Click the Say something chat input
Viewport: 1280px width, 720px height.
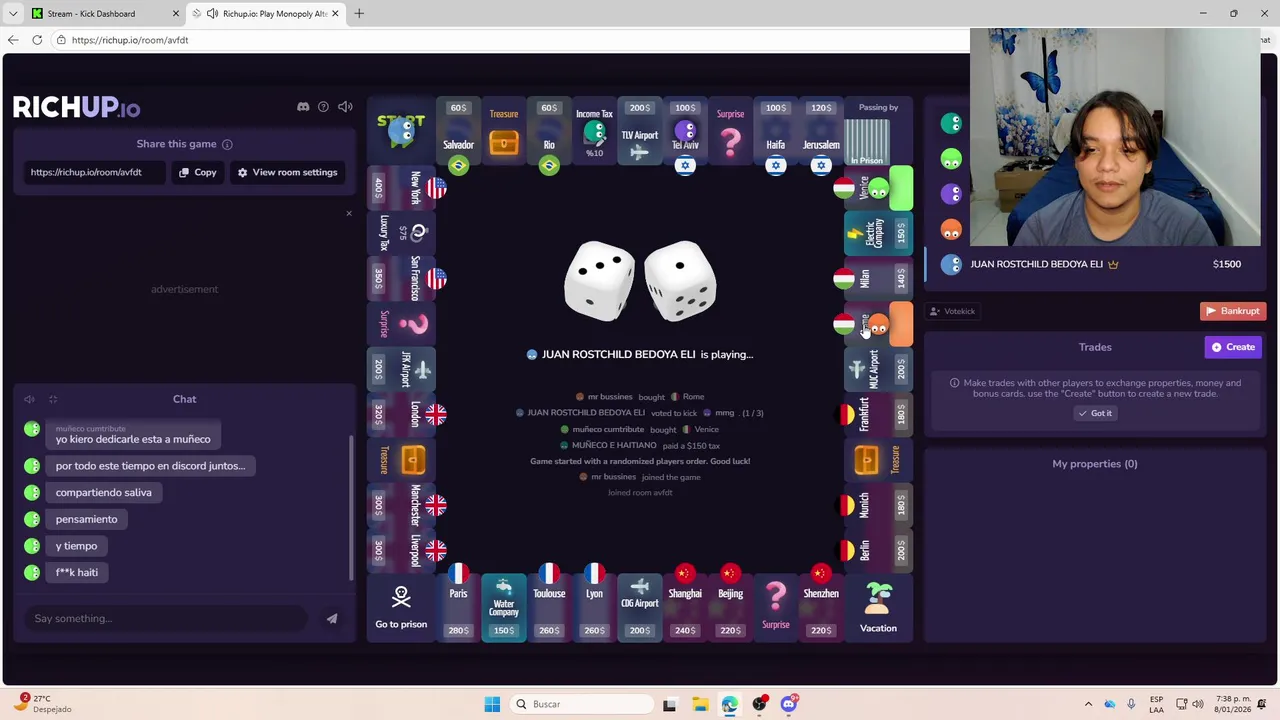pyautogui.click(x=165, y=618)
